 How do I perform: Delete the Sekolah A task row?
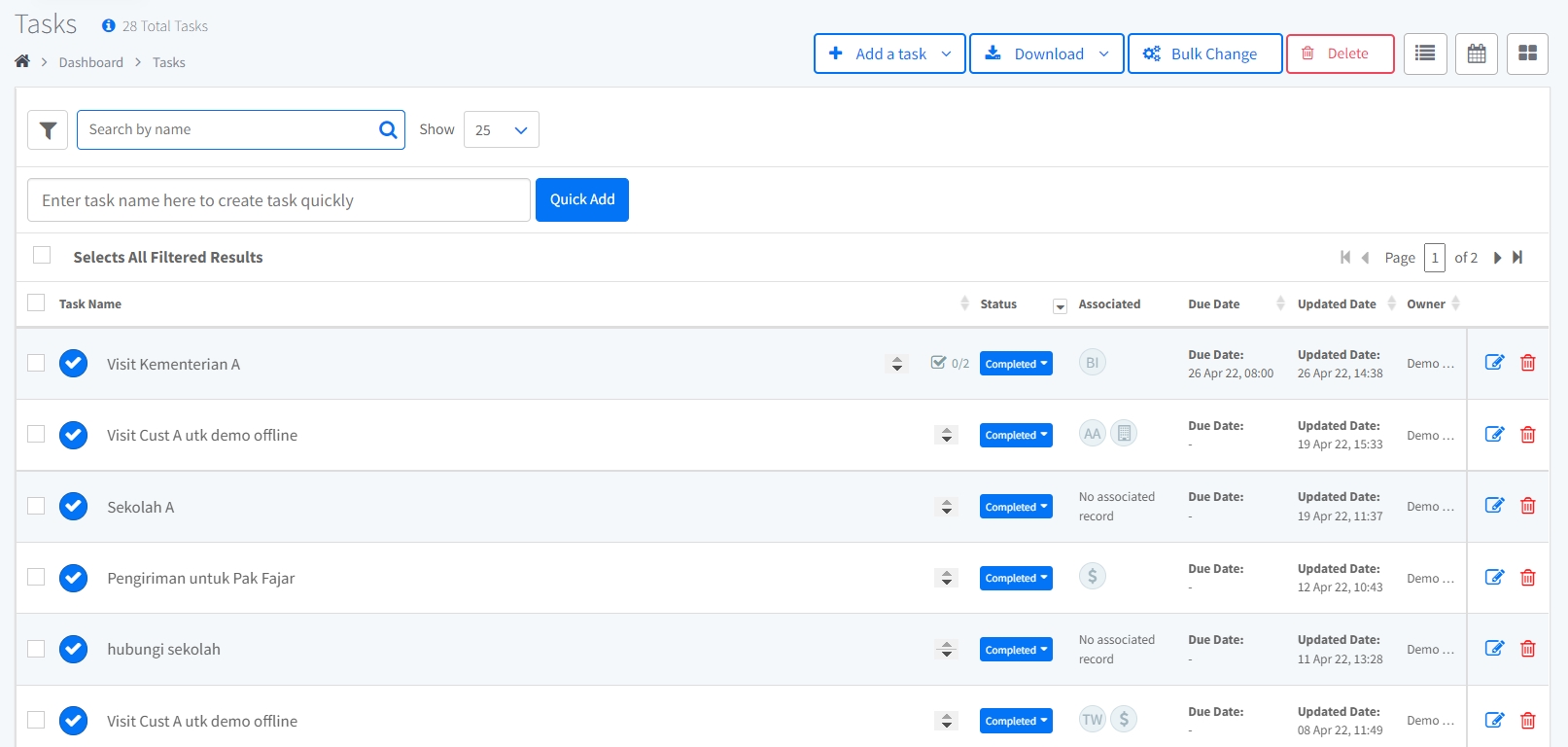click(1527, 506)
